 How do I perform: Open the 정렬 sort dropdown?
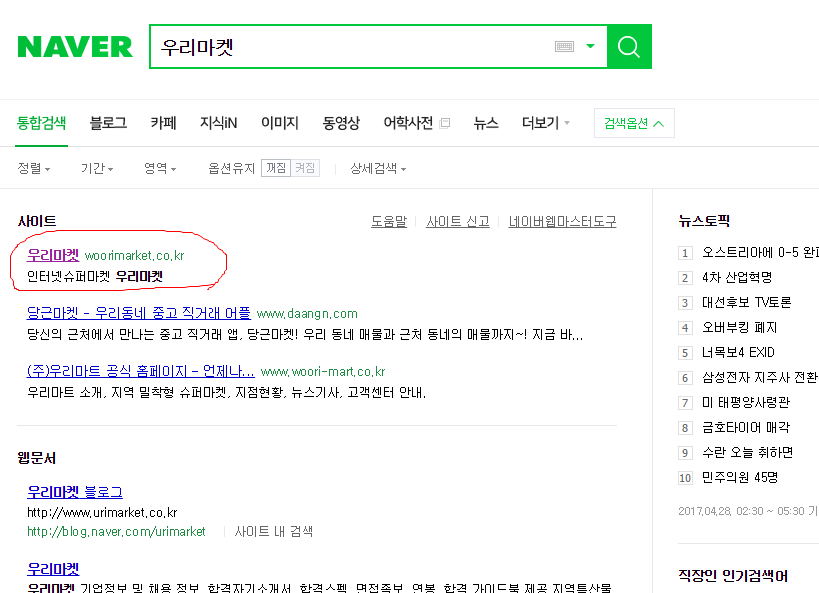tap(34, 168)
